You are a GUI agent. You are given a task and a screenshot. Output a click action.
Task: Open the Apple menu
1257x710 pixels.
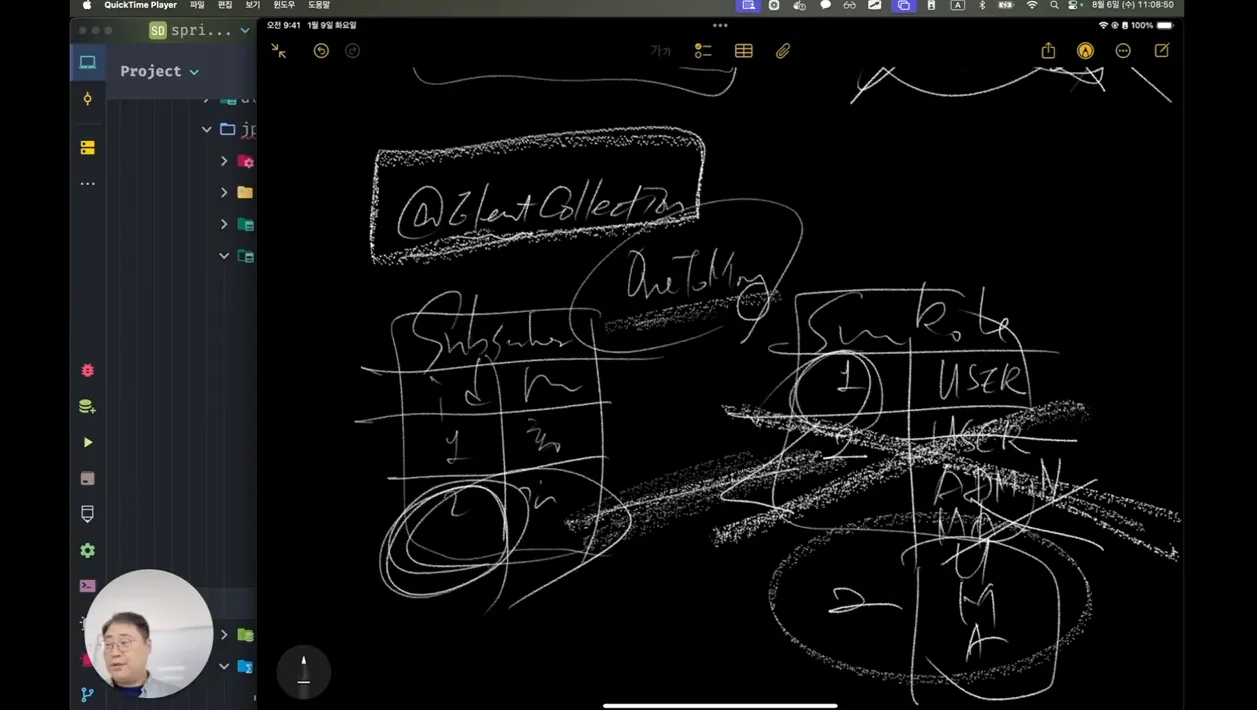87,5
